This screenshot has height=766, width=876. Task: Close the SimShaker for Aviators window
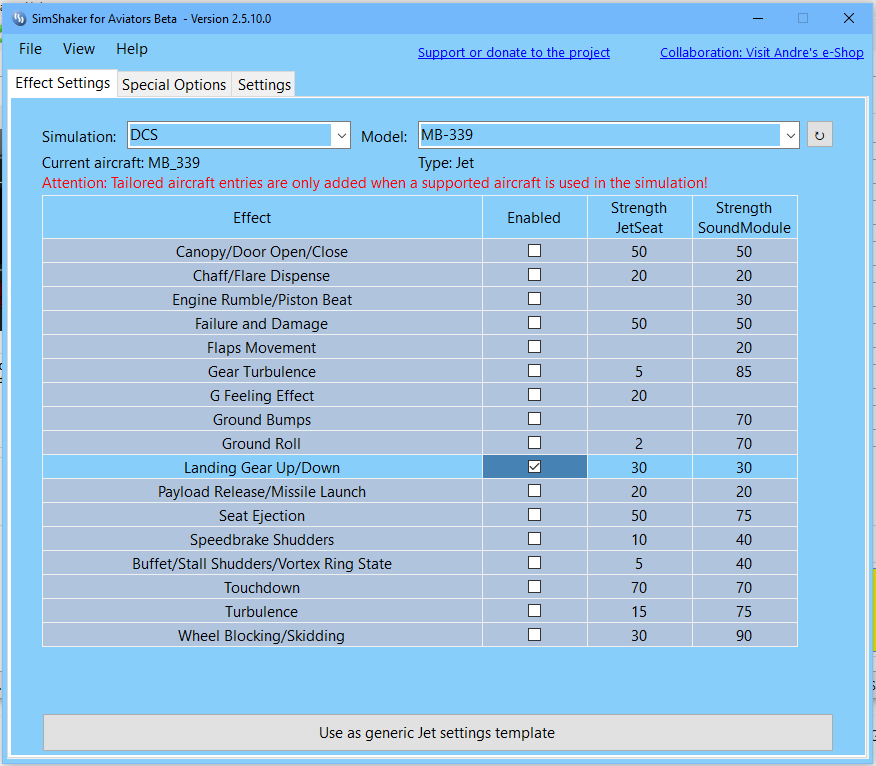pyautogui.click(x=849, y=18)
